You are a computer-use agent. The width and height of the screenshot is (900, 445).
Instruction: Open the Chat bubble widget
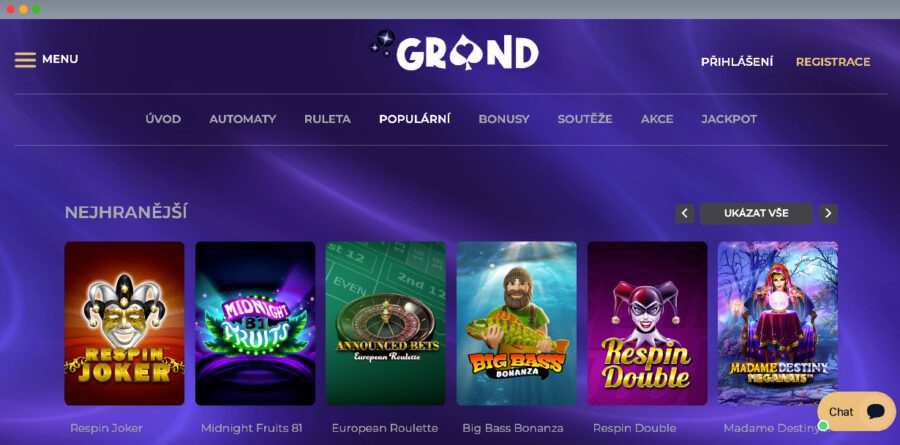point(856,412)
